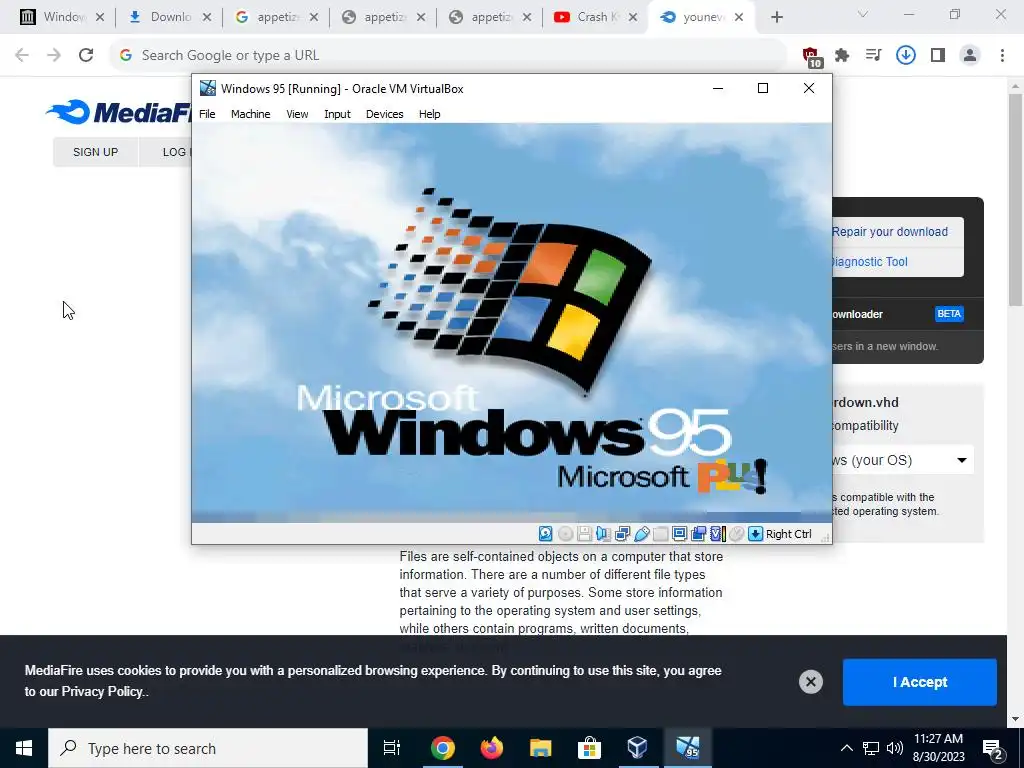Expand the operating system dropdown (your OS)
The width and height of the screenshot is (1024, 768).
pos(903,460)
